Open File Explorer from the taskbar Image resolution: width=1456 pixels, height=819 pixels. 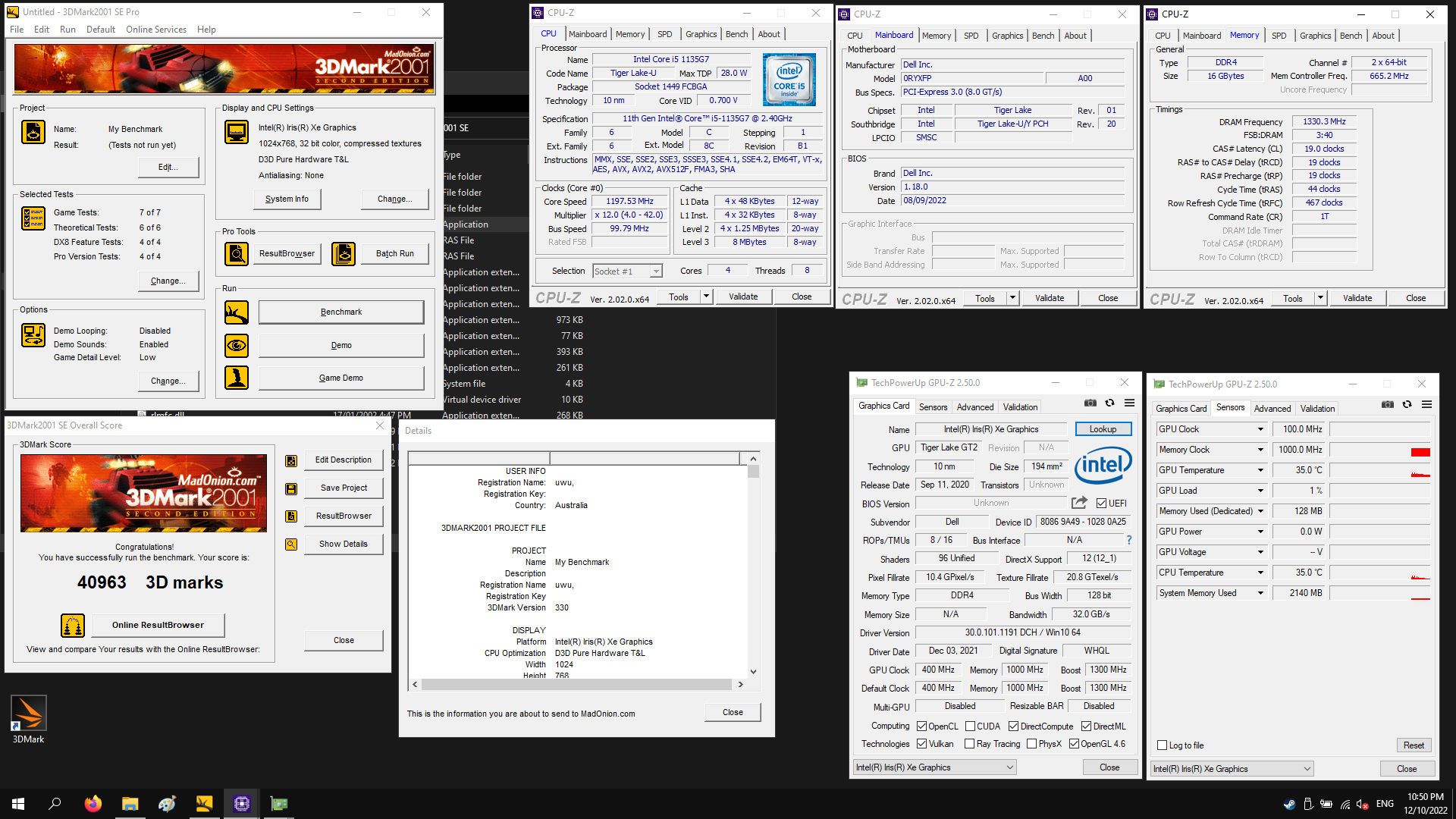[130, 804]
